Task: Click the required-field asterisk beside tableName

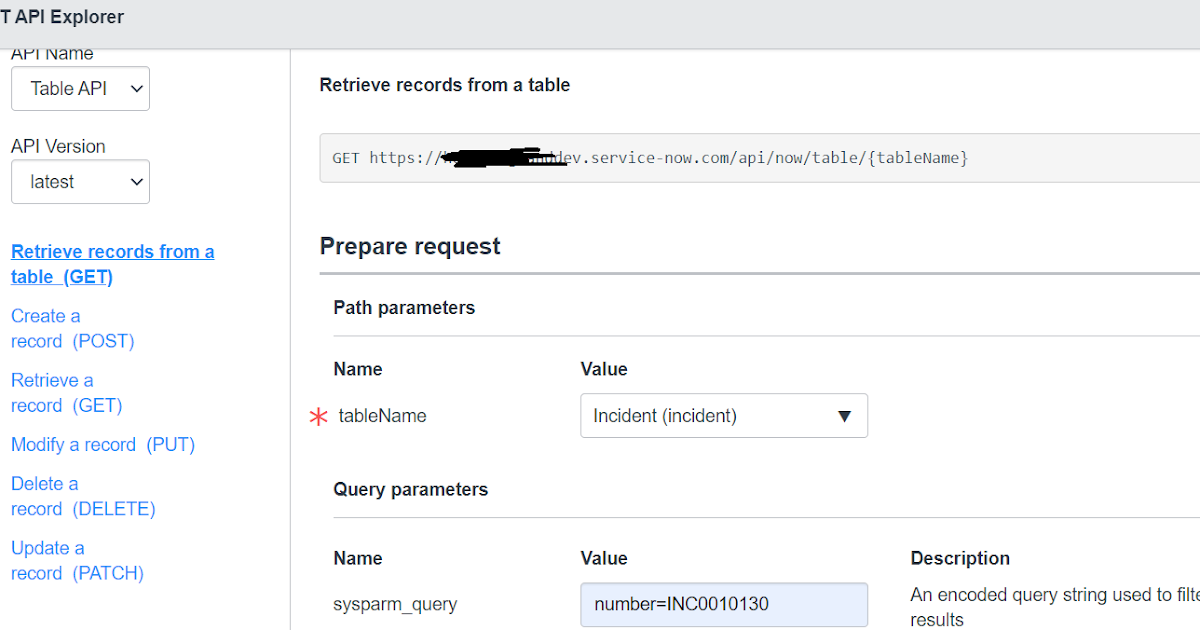Action: (317, 416)
